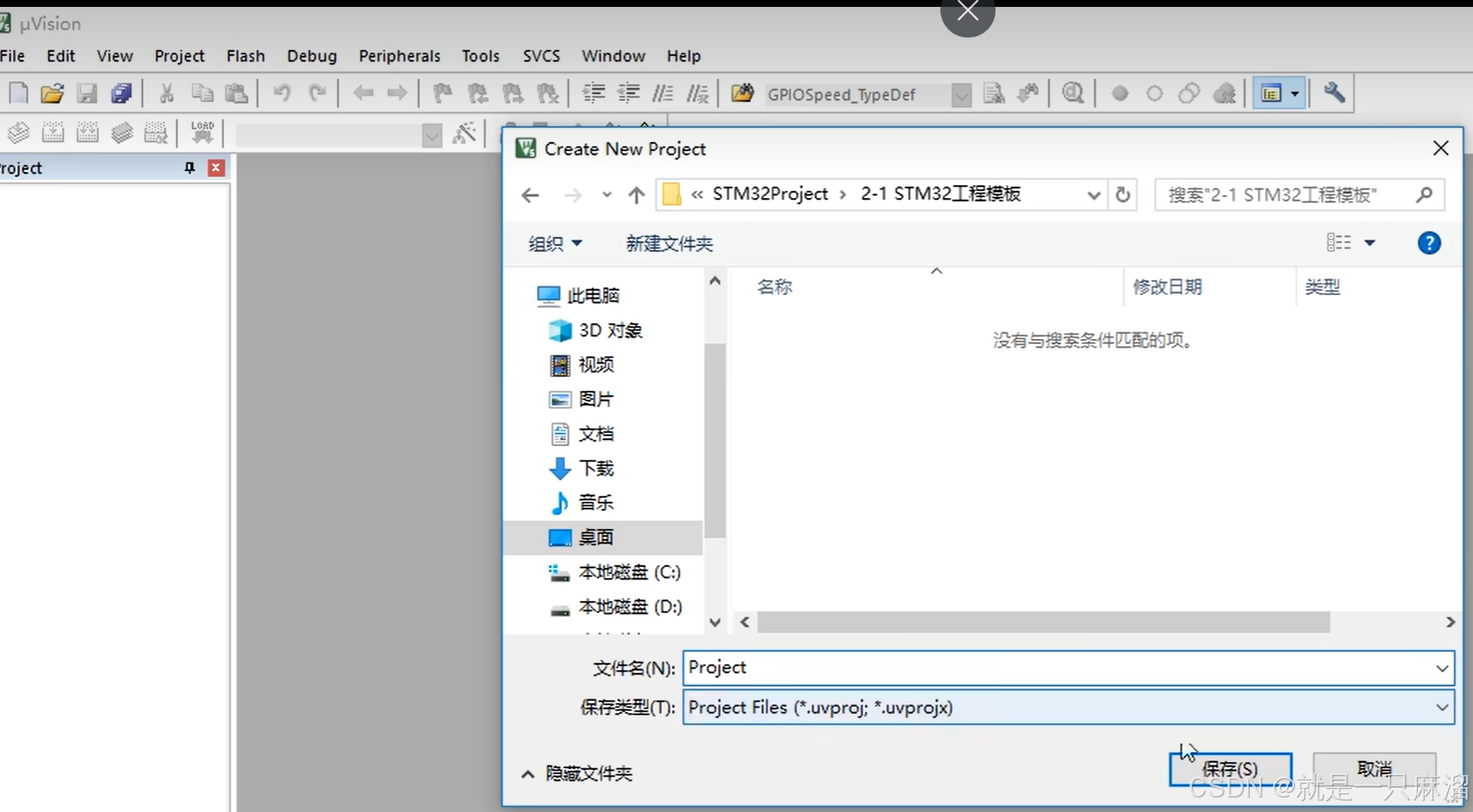Image resolution: width=1473 pixels, height=812 pixels.
Task: Comment selection toolbar icon
Action: coord(662,94)
